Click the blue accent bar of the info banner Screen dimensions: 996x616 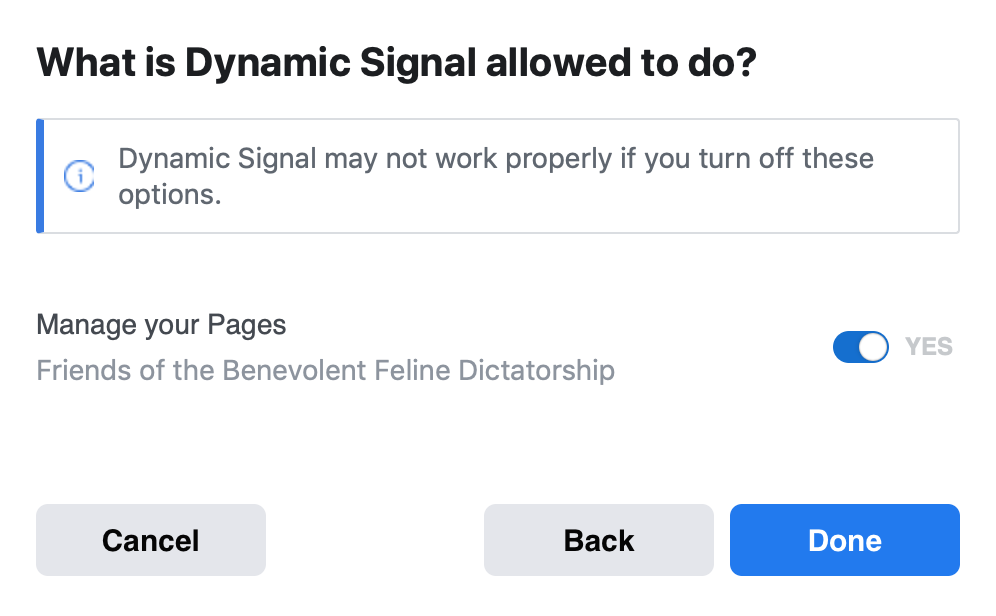click(40, 176)
